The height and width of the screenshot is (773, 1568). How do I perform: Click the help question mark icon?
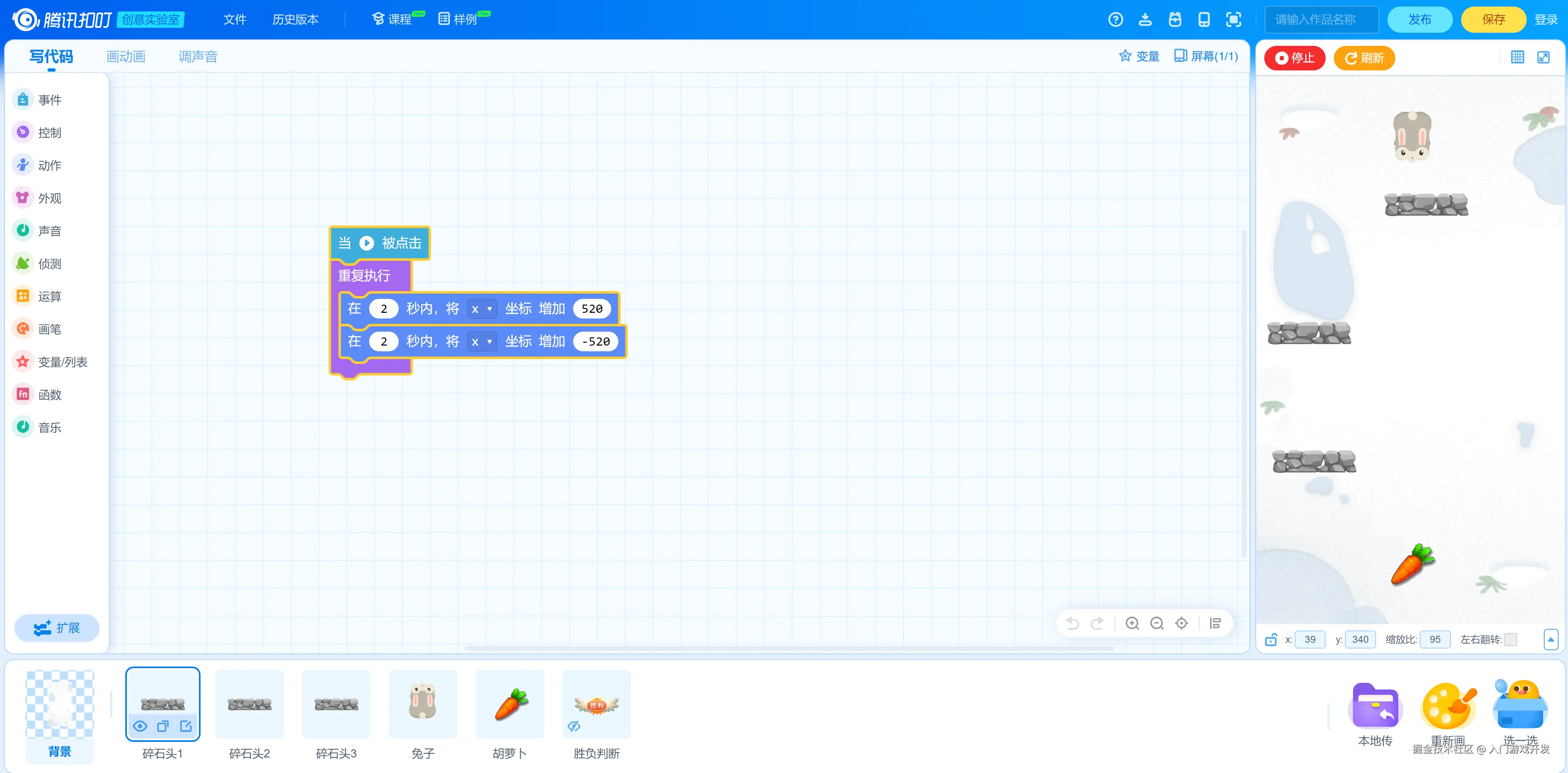click(1115, 20)
